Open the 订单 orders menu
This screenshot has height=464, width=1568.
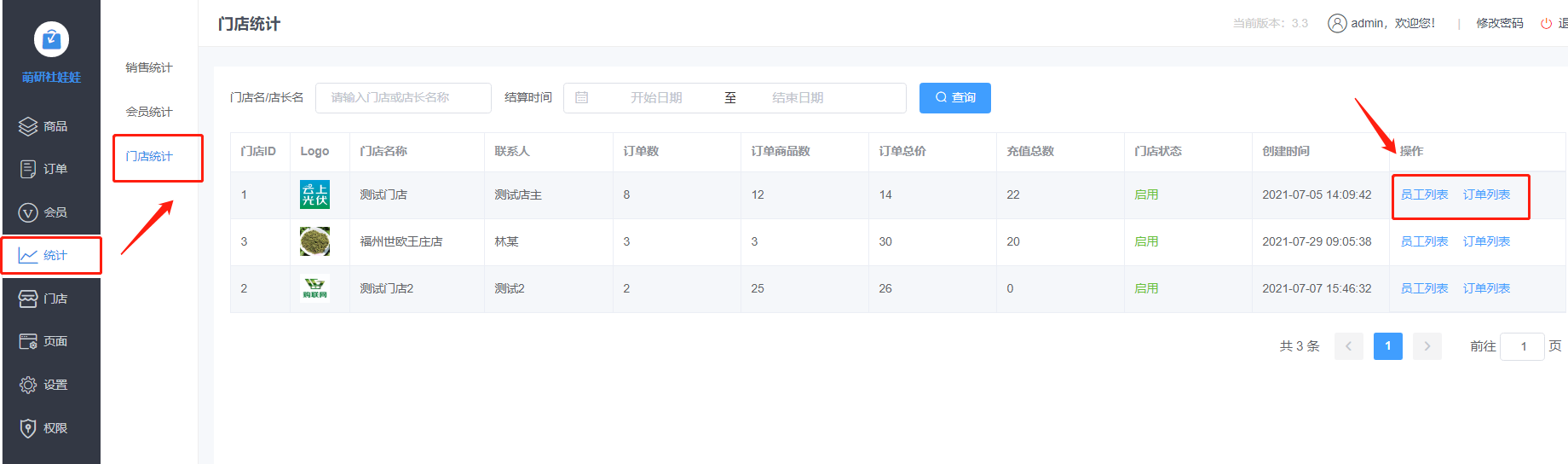point(51,169)
